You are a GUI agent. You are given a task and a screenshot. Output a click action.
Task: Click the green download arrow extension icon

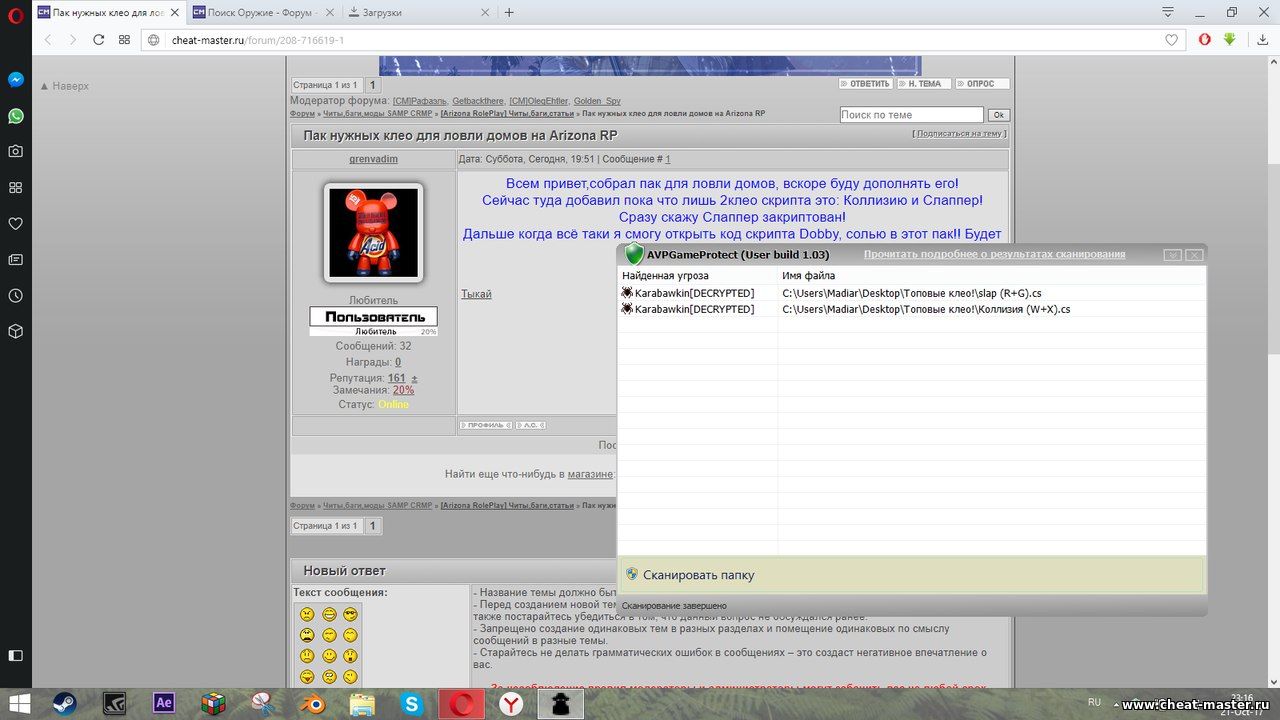pyautogui.click(x=1230, y=40)
